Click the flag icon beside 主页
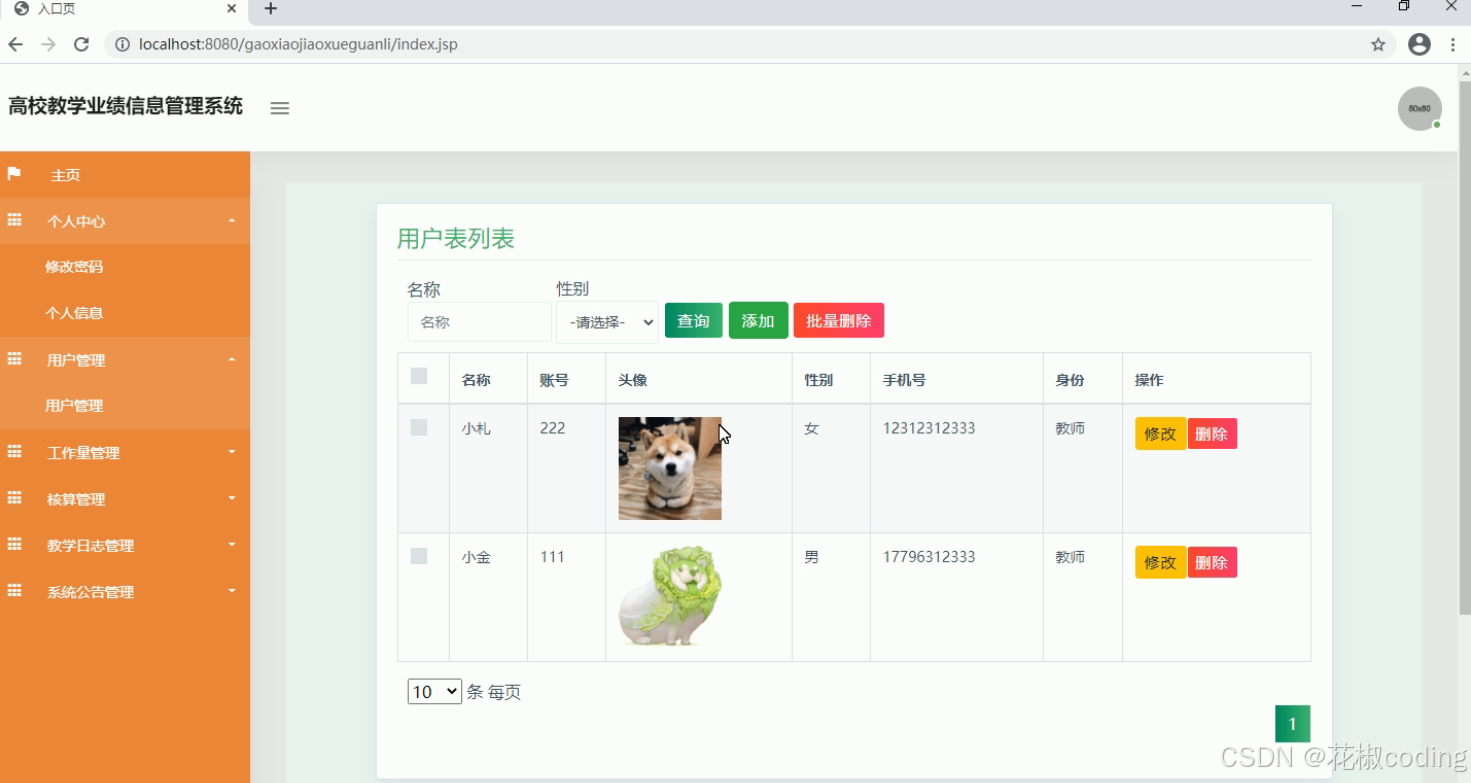Screen dimensions: 1471x783 (x=13, y=174)
